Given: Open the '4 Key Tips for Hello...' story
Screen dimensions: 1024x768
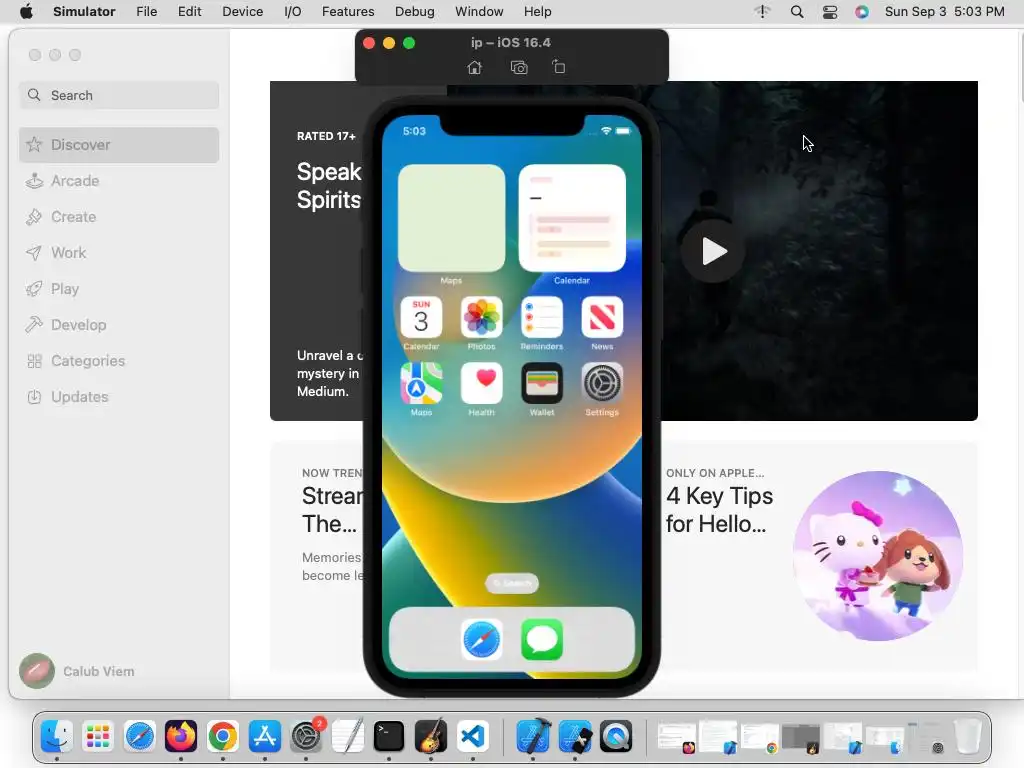Looking at the screenshot, I should point(719,510).
